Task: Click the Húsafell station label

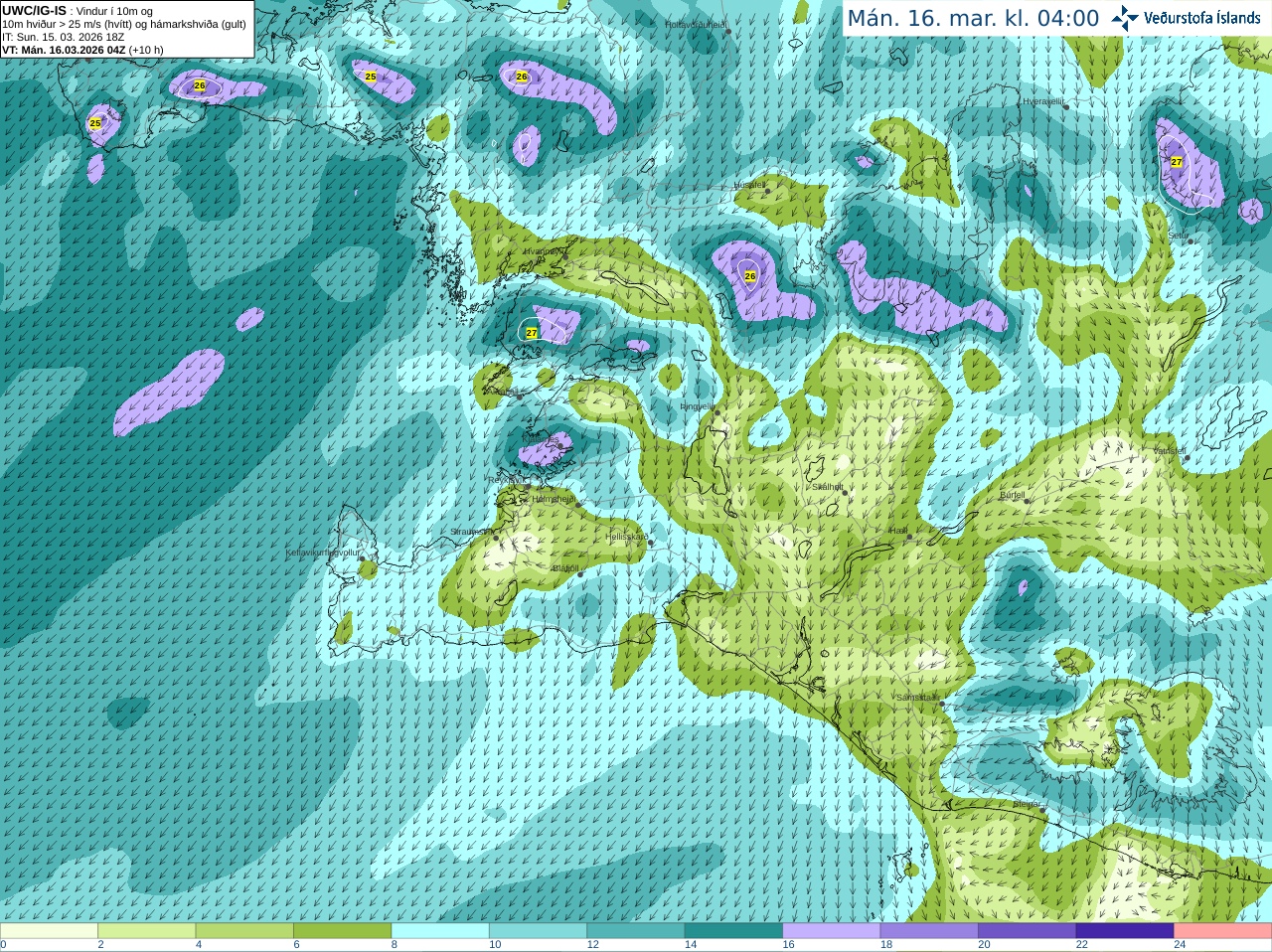Action: coord(749,185)
